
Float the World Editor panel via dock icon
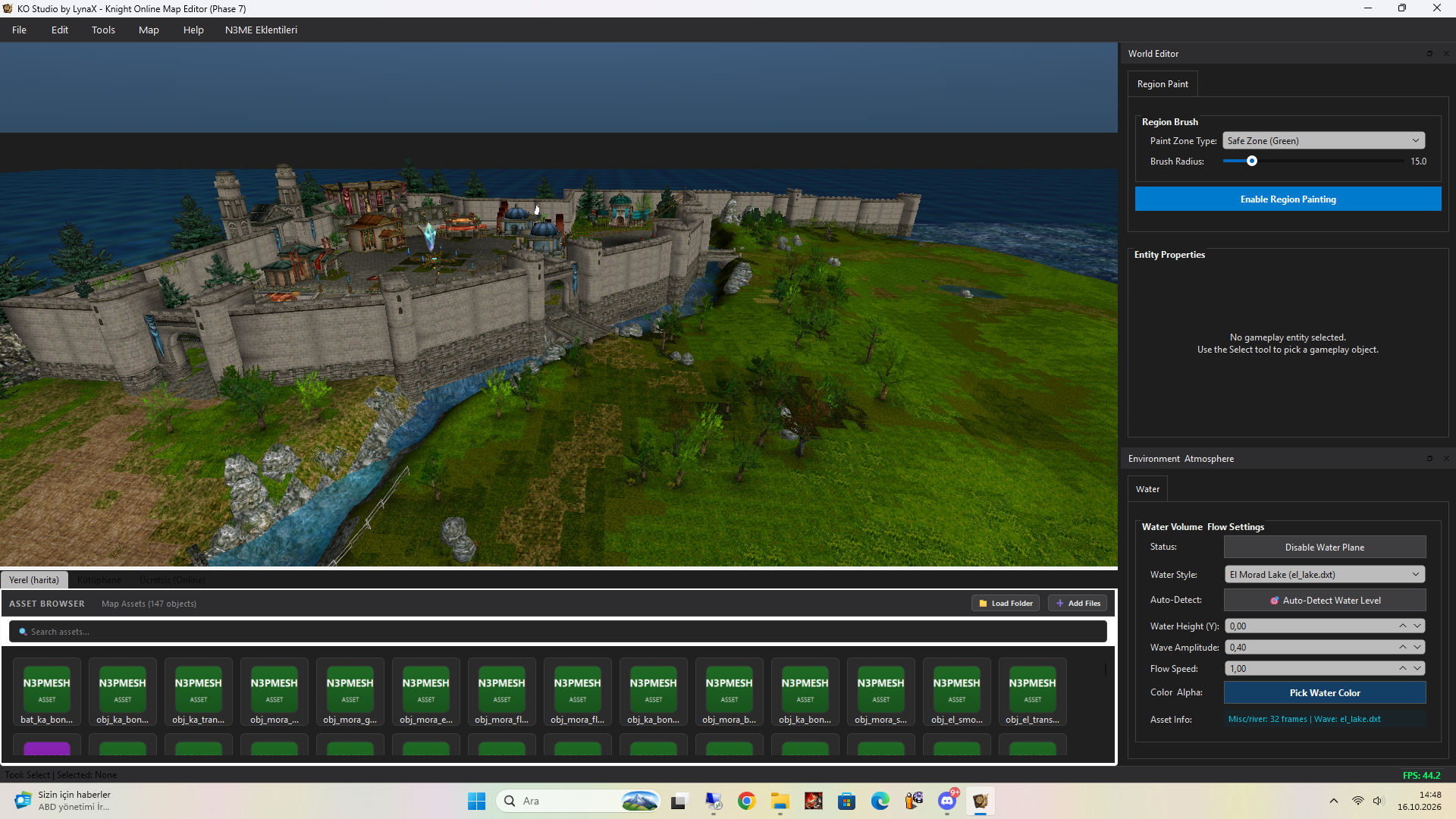point(1429,54)
